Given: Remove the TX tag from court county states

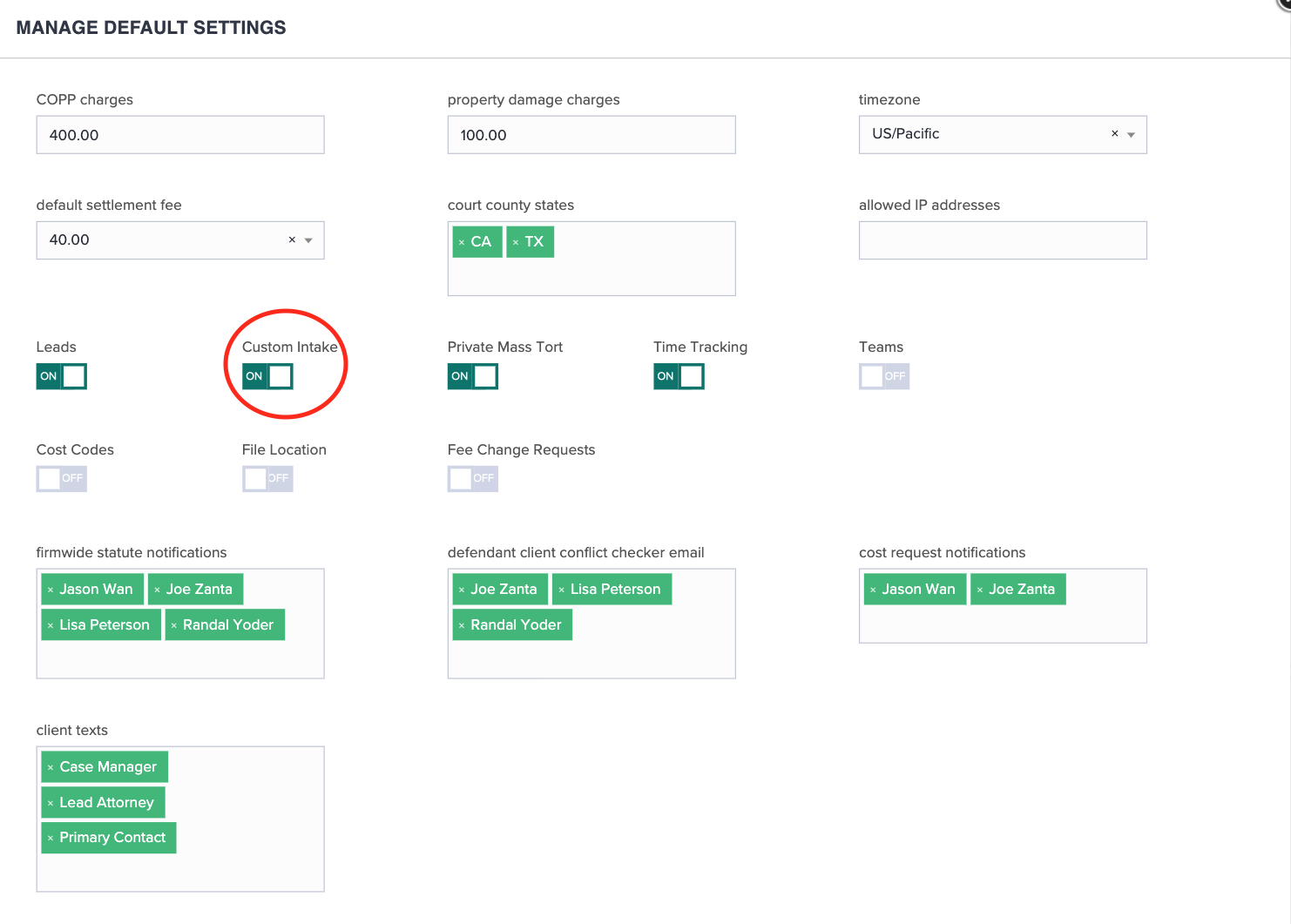Looking at the screenshot, I should point(515,241).
